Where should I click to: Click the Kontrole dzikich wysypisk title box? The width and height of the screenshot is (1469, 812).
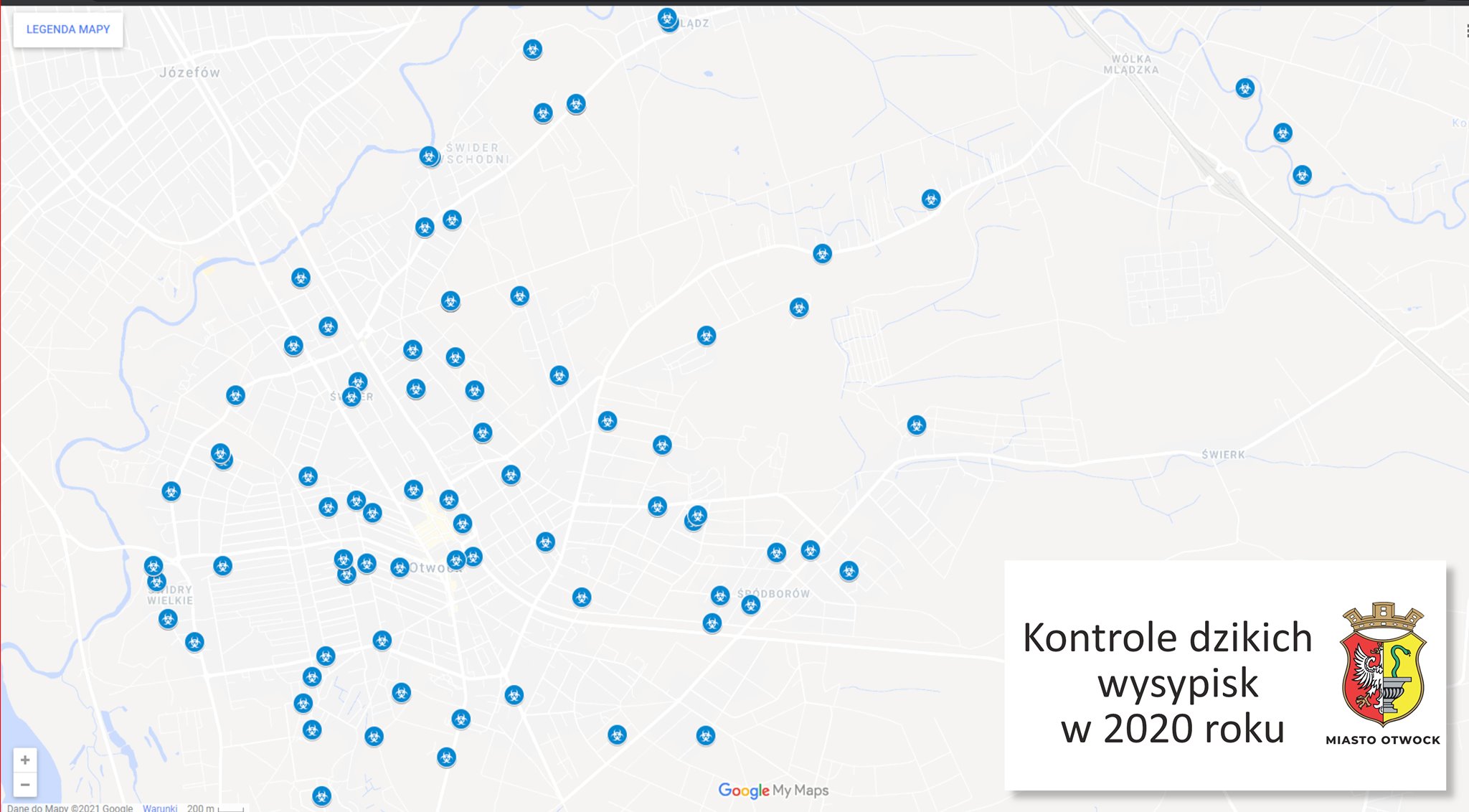pyautogui.click(x=1168, y=681)
